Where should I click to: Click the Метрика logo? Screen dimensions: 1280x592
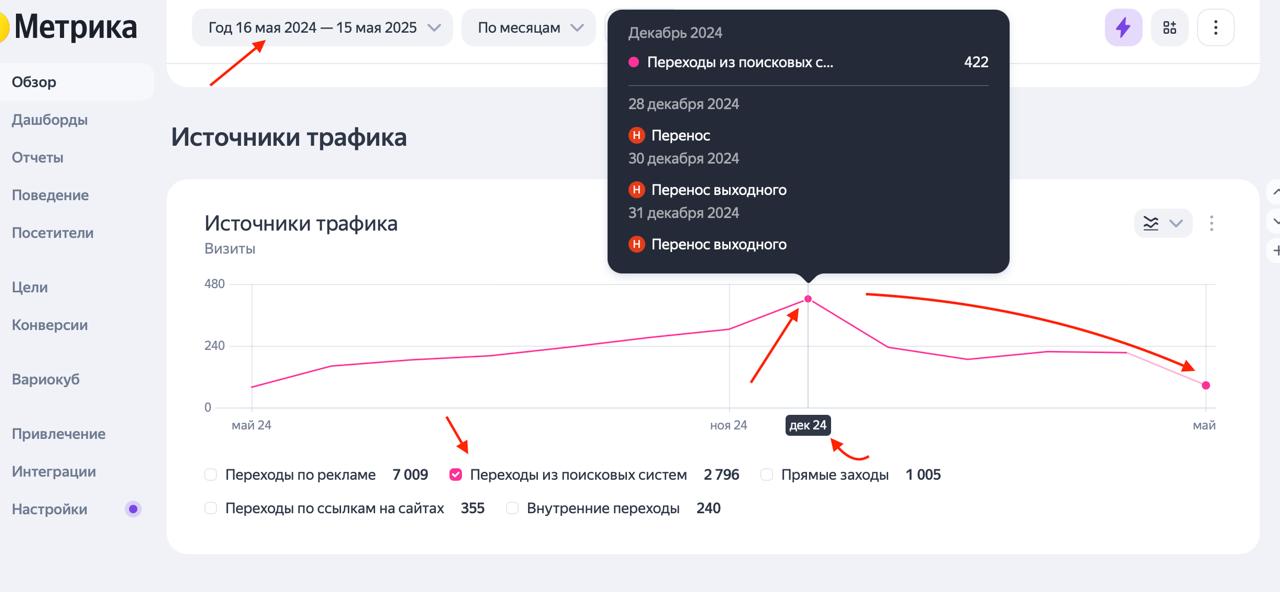pyautogui.click(x=70, y=27)
